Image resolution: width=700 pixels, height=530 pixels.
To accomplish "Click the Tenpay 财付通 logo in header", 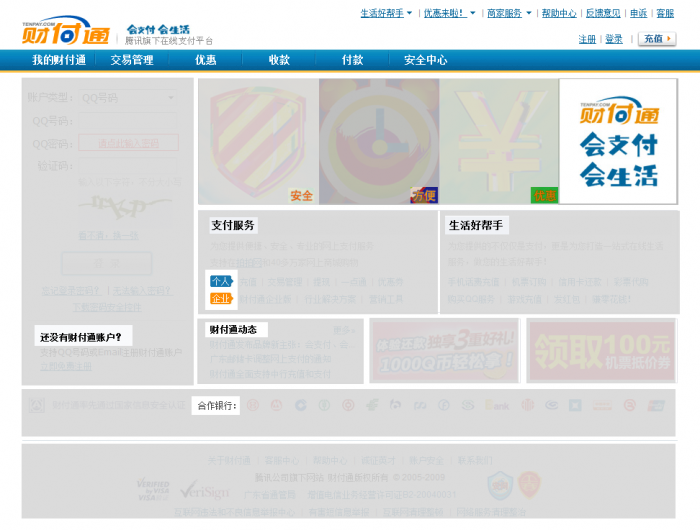I will point(66,31).
